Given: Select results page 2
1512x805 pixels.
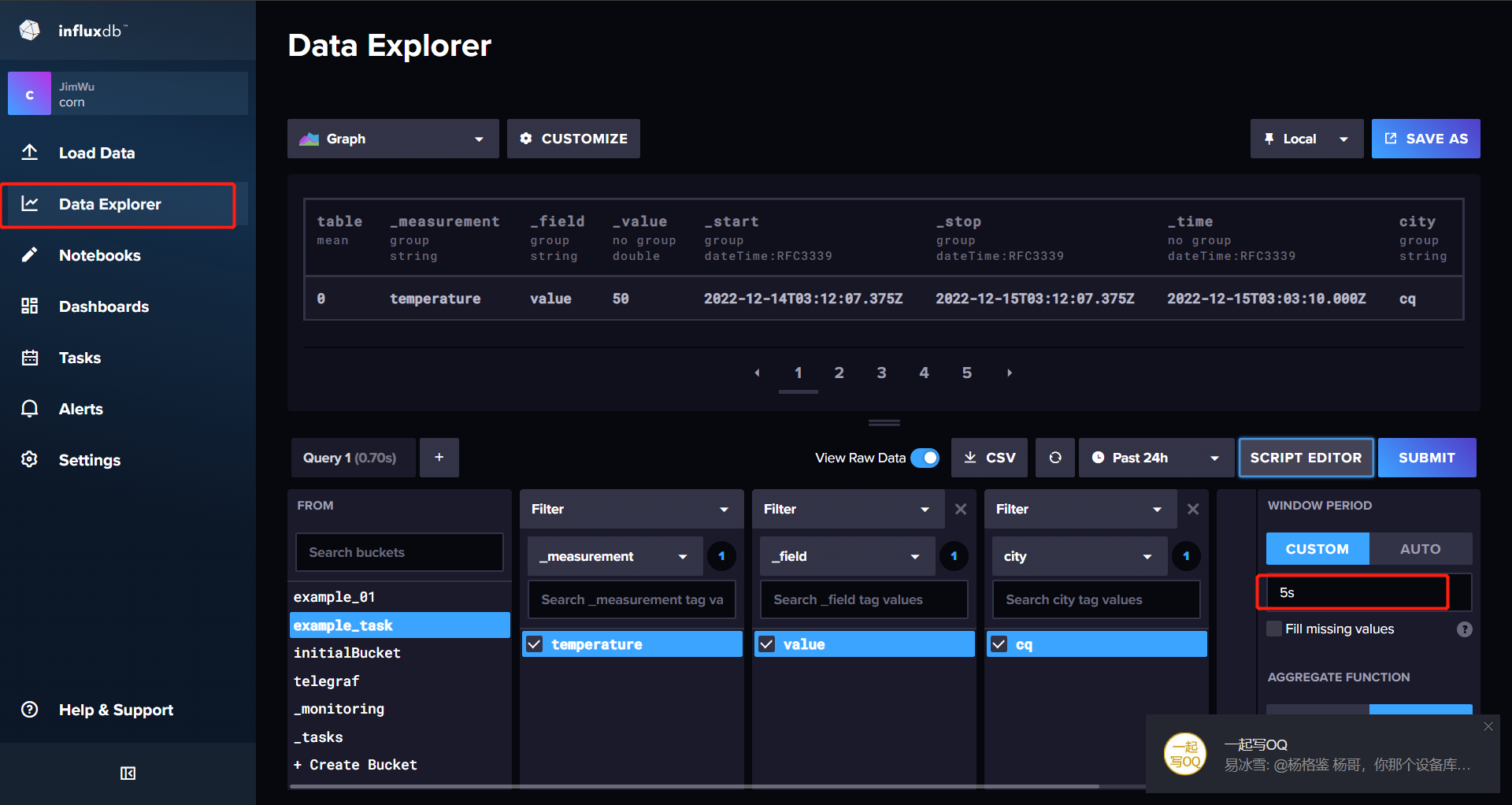Looking at the screenshot, I should (x=839, y=373).
